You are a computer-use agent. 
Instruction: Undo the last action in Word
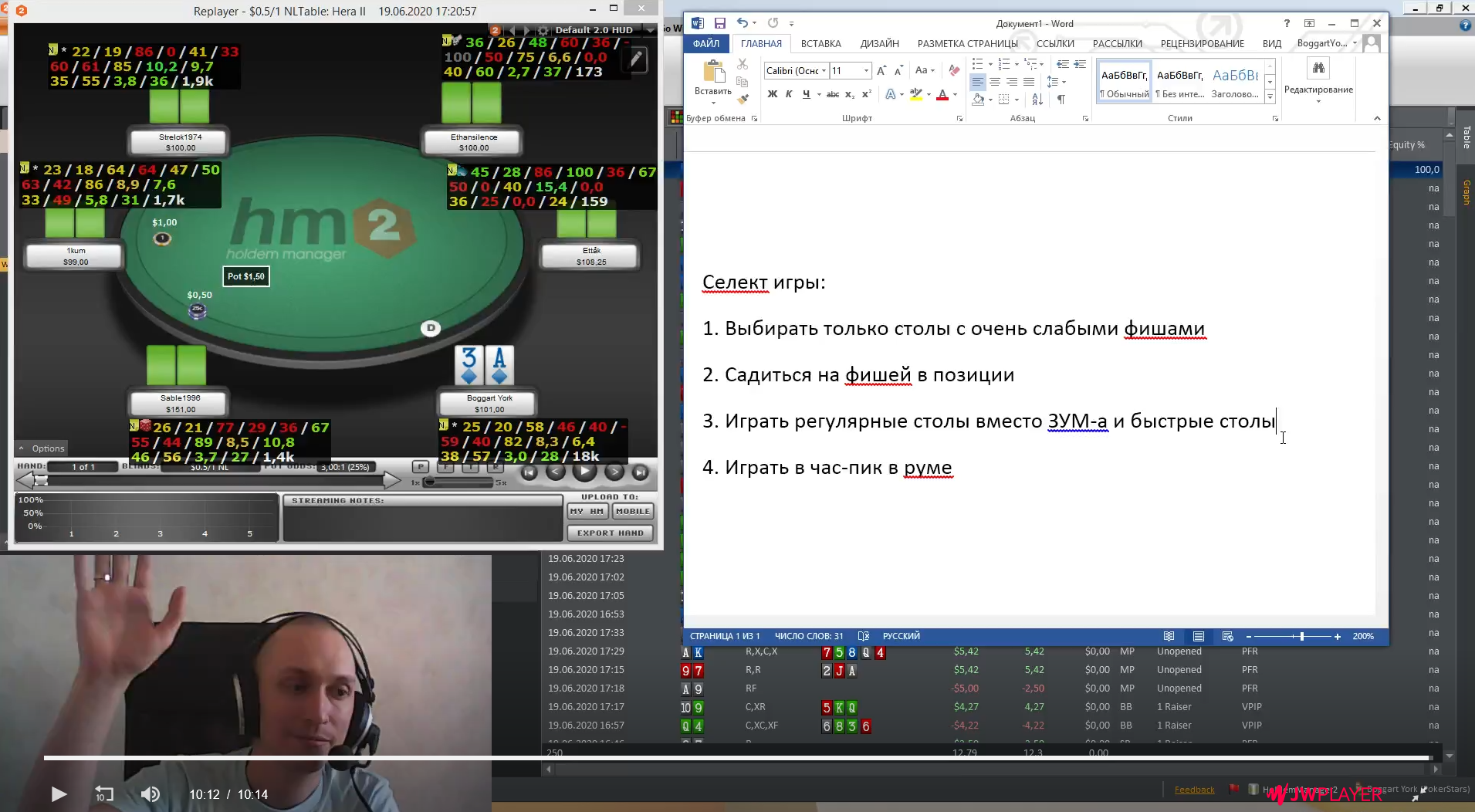tap(743, 23)
